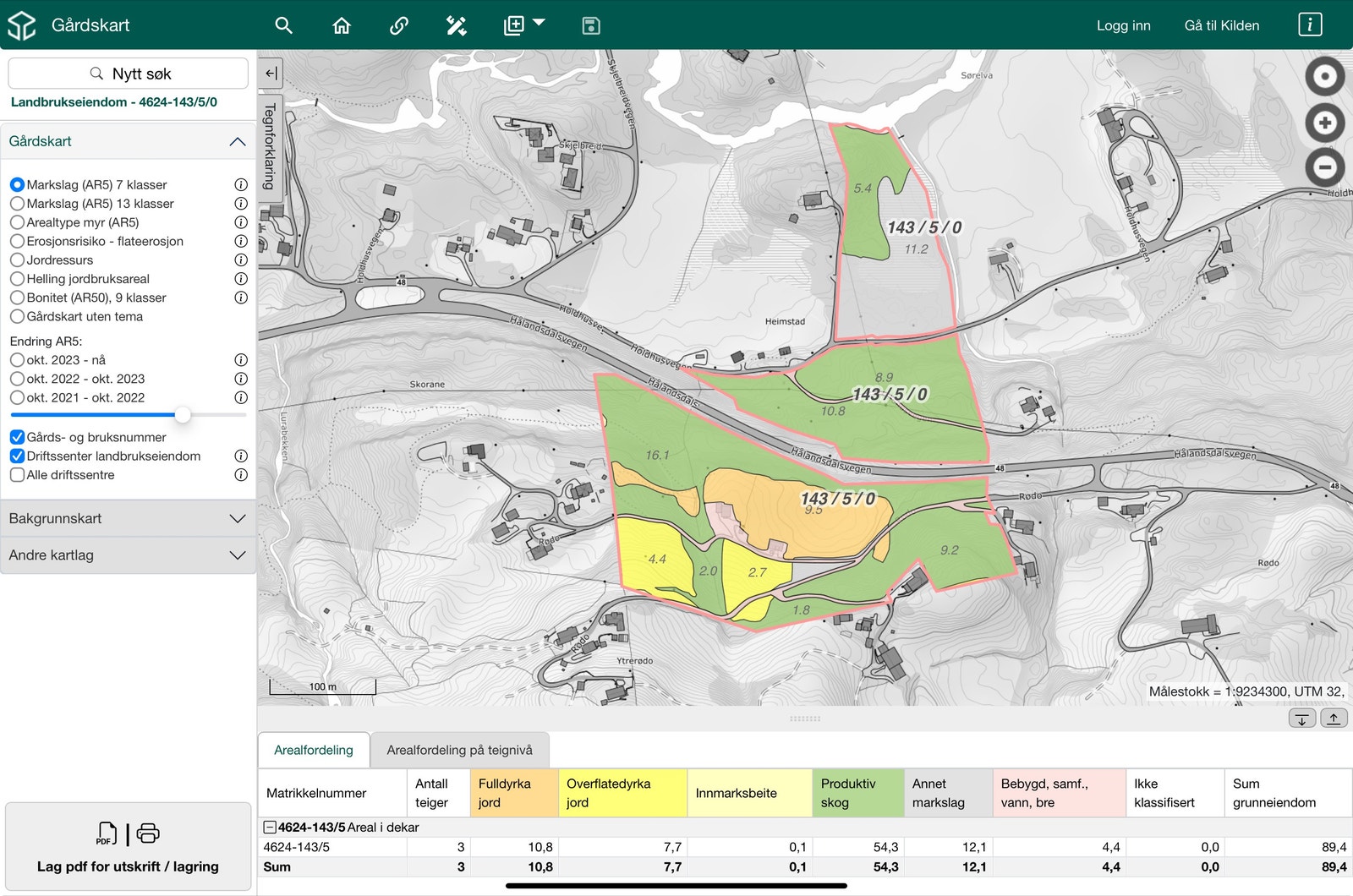Show info for Helling jordbruksareal

coord(241,279)
